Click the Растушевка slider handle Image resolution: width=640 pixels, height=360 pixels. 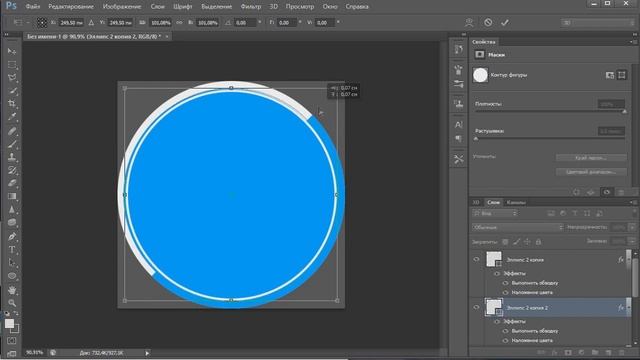[476, 139]
